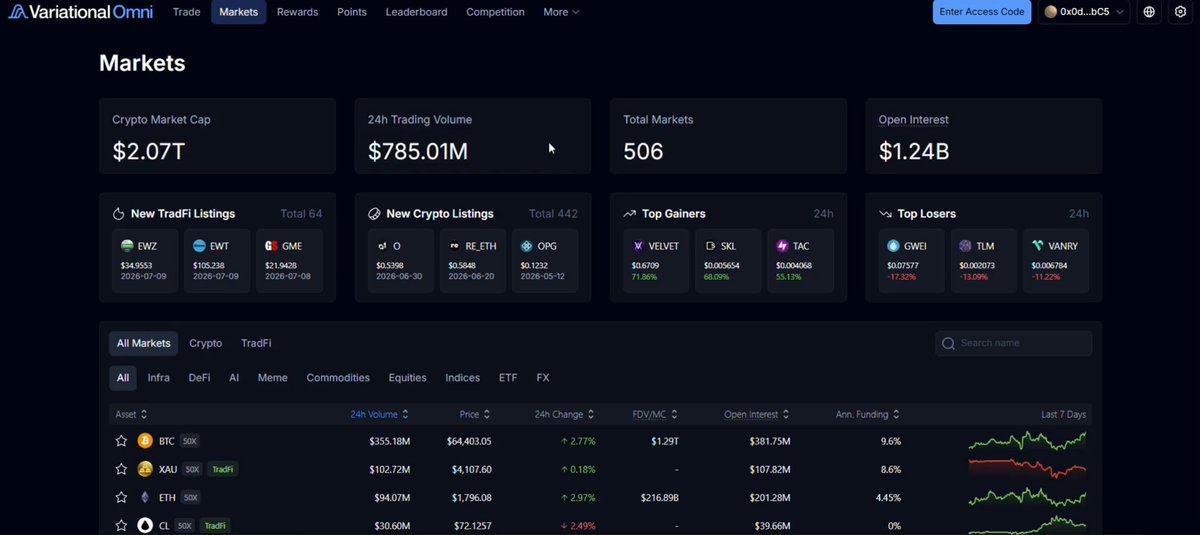Screen dimensions: 1200x535
Task: Favorite ETH with its star icon
Action: [121, 497]
